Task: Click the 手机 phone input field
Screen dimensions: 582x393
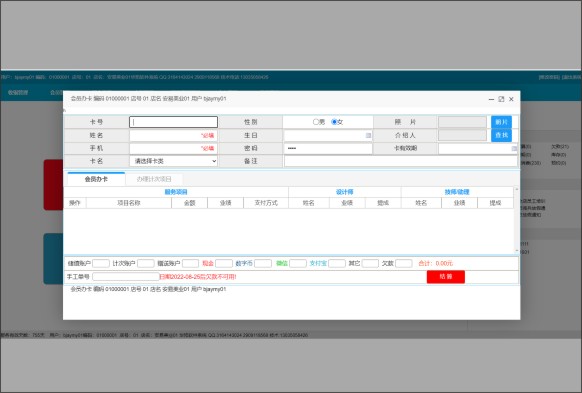Action: 173,148
